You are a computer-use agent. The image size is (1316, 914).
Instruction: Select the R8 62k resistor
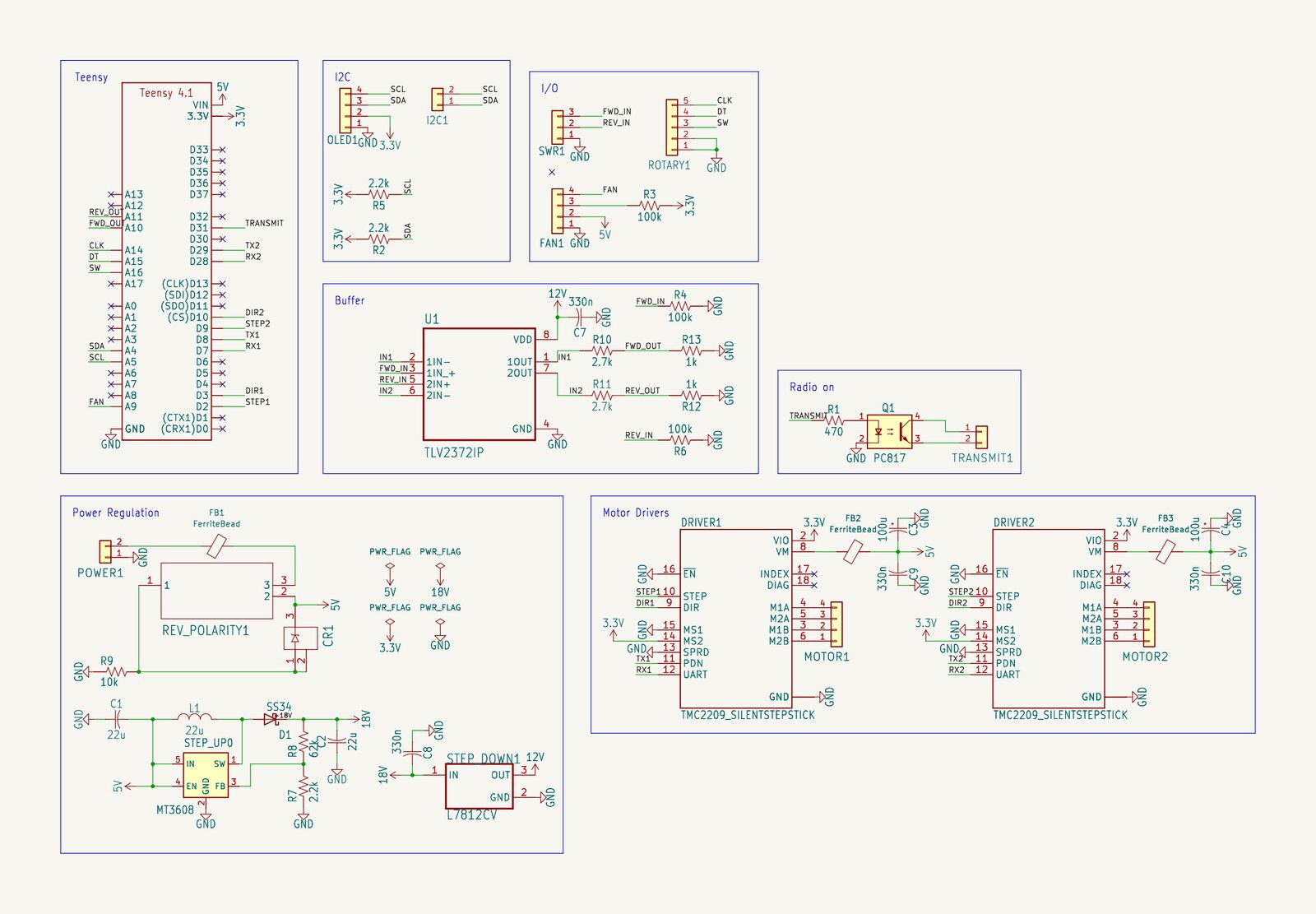click(304, 741)
